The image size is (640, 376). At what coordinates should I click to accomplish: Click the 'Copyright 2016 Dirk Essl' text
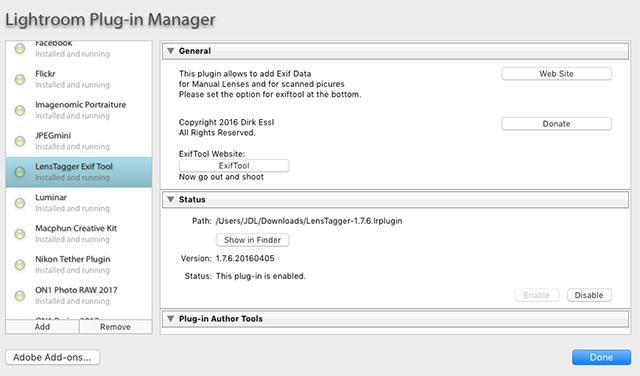tap(227, 122)
